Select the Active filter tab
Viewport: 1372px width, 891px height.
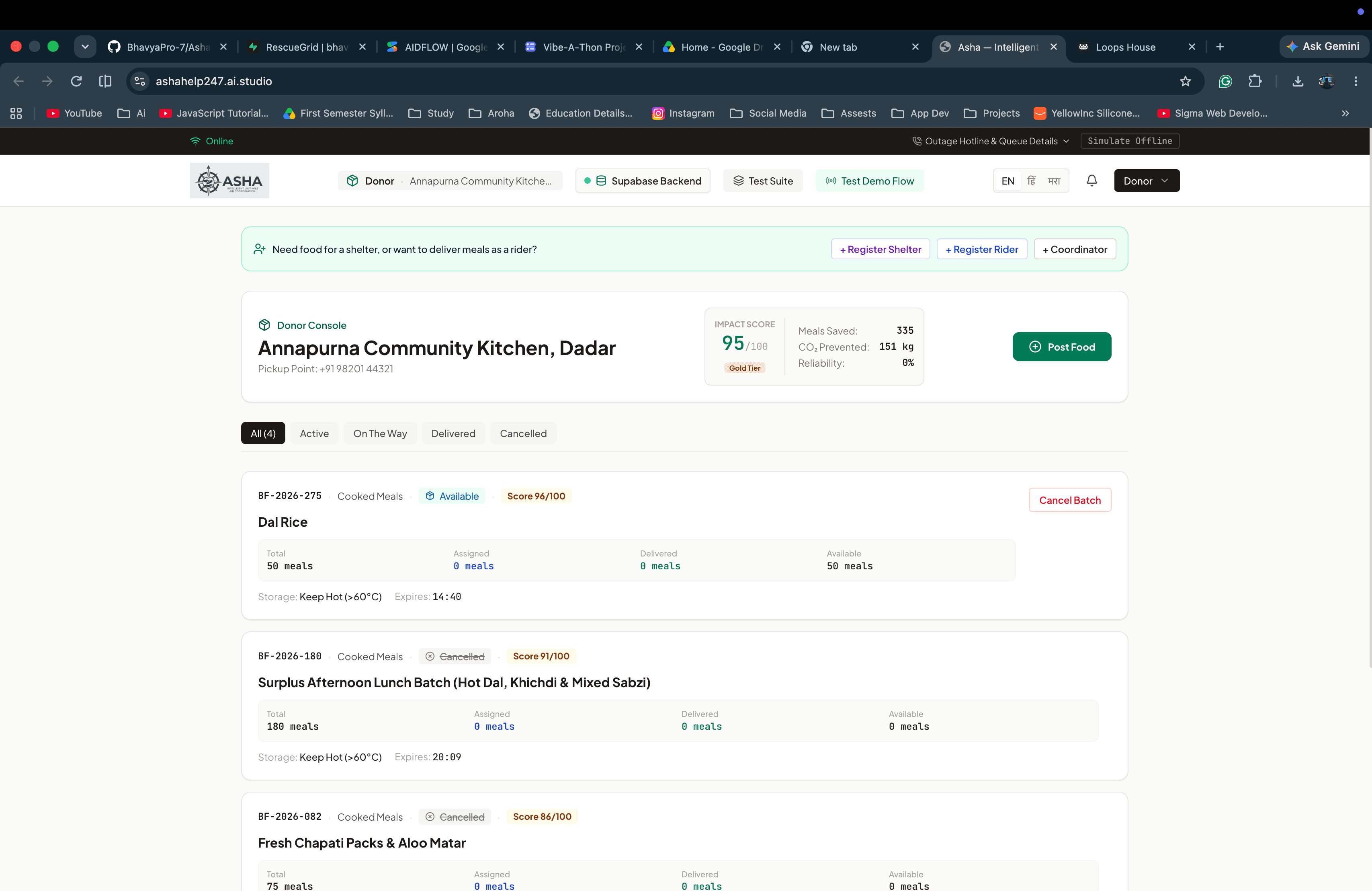(x=314, y=433)
